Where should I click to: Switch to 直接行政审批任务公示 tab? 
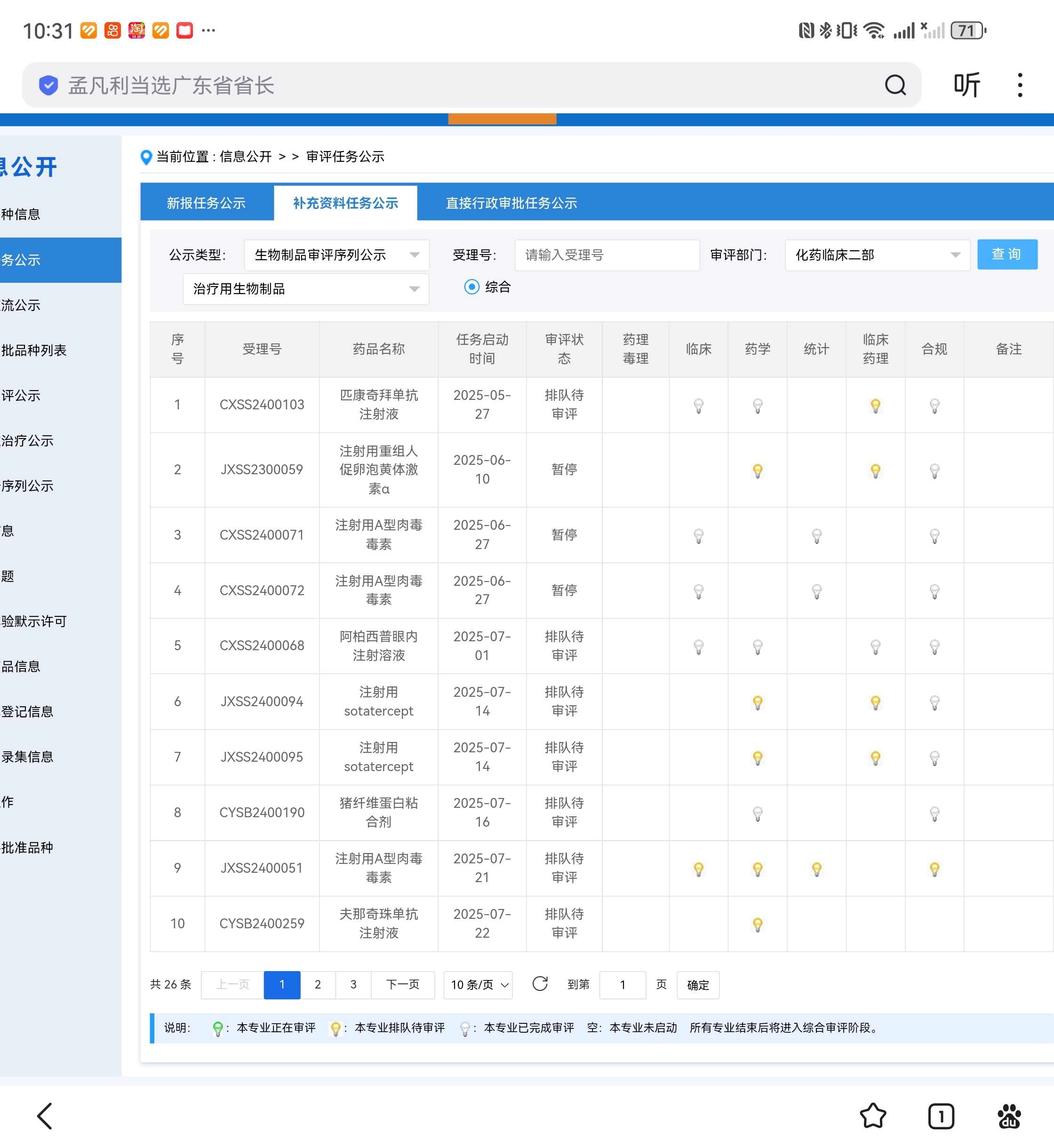pos(511,203)
